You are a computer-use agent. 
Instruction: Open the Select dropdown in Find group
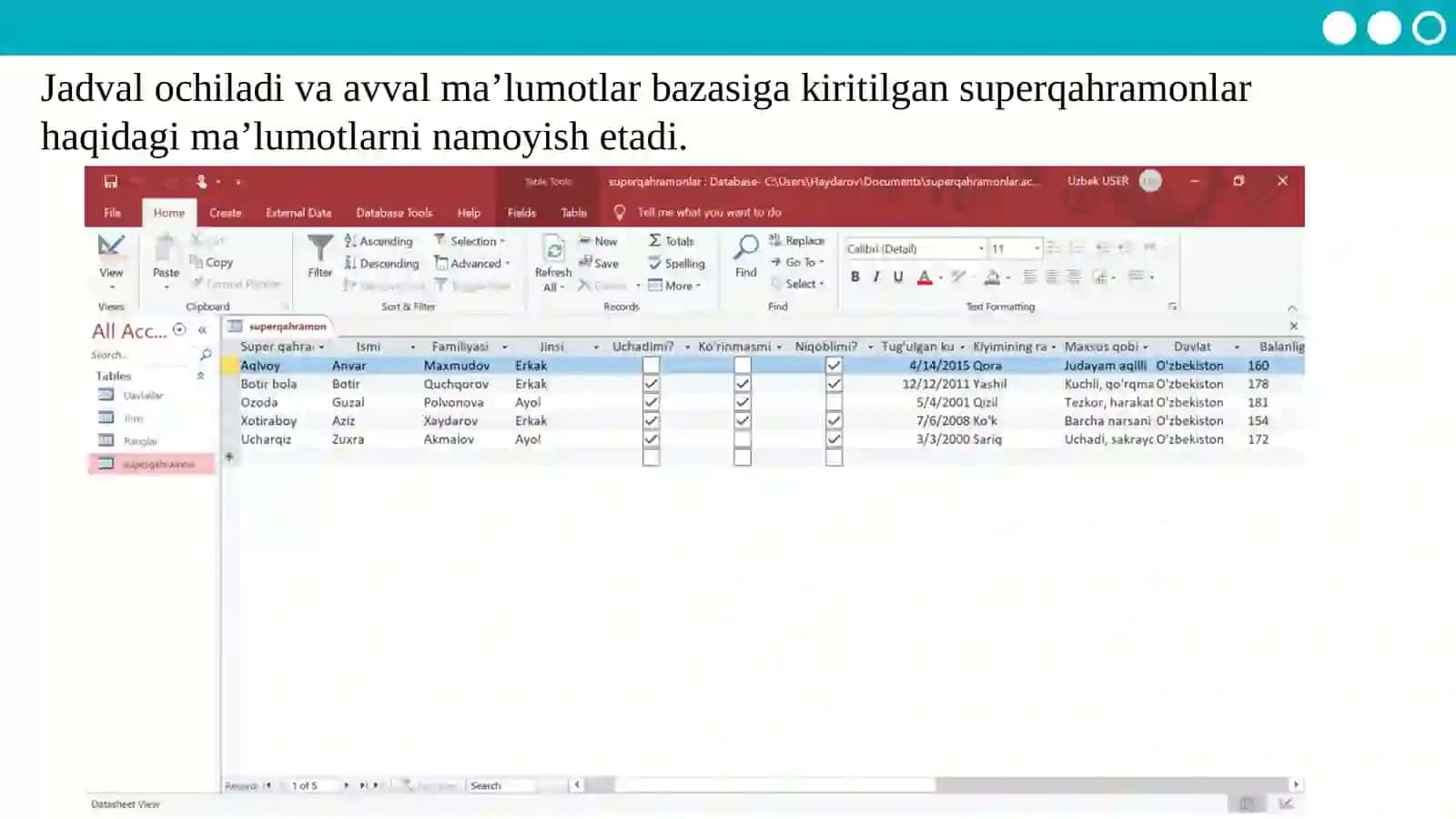click(797, 284)
